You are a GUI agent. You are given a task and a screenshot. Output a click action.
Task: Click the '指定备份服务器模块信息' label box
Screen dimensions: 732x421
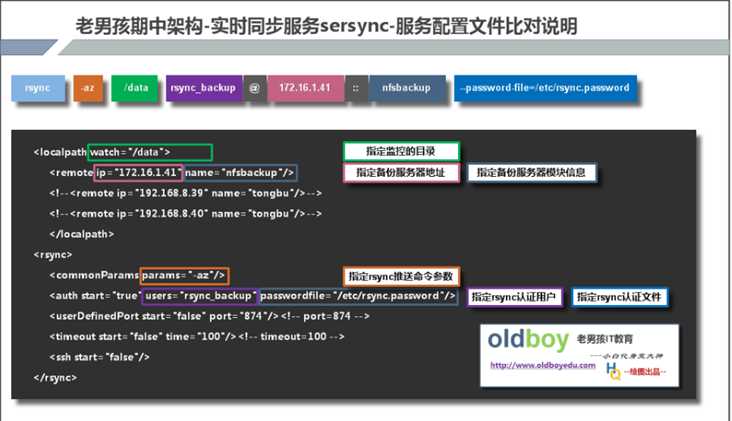point(531,173)
